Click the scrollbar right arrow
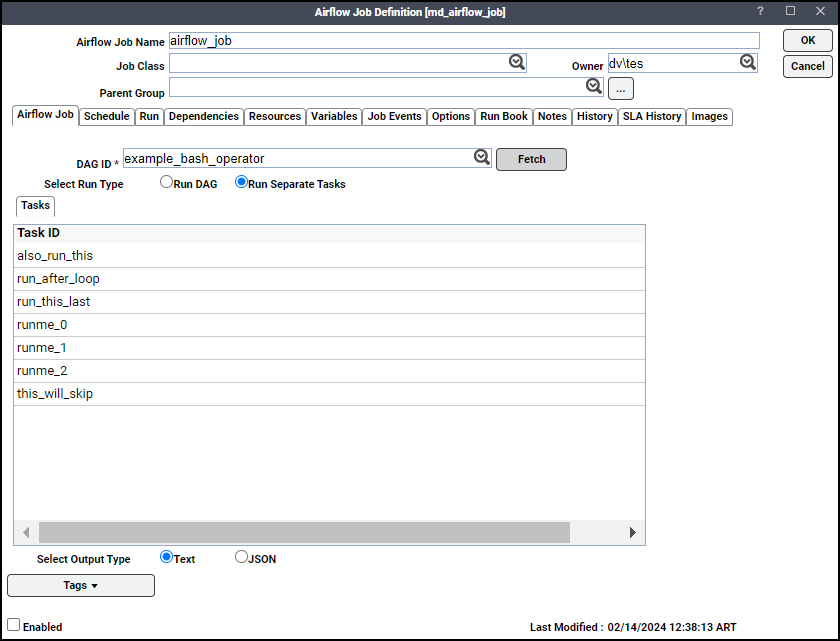The height and width of the screenshot is (641, 840). [x=633, y=532]
